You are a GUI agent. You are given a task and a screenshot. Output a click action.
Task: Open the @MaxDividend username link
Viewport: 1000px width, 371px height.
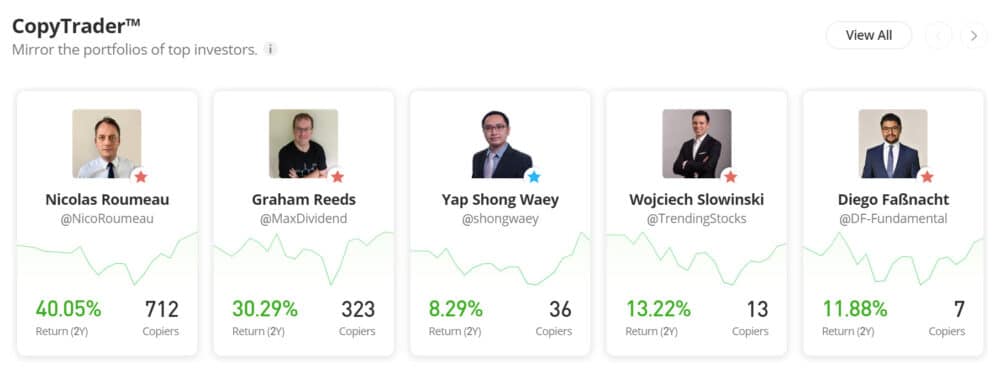pos(304,219)
